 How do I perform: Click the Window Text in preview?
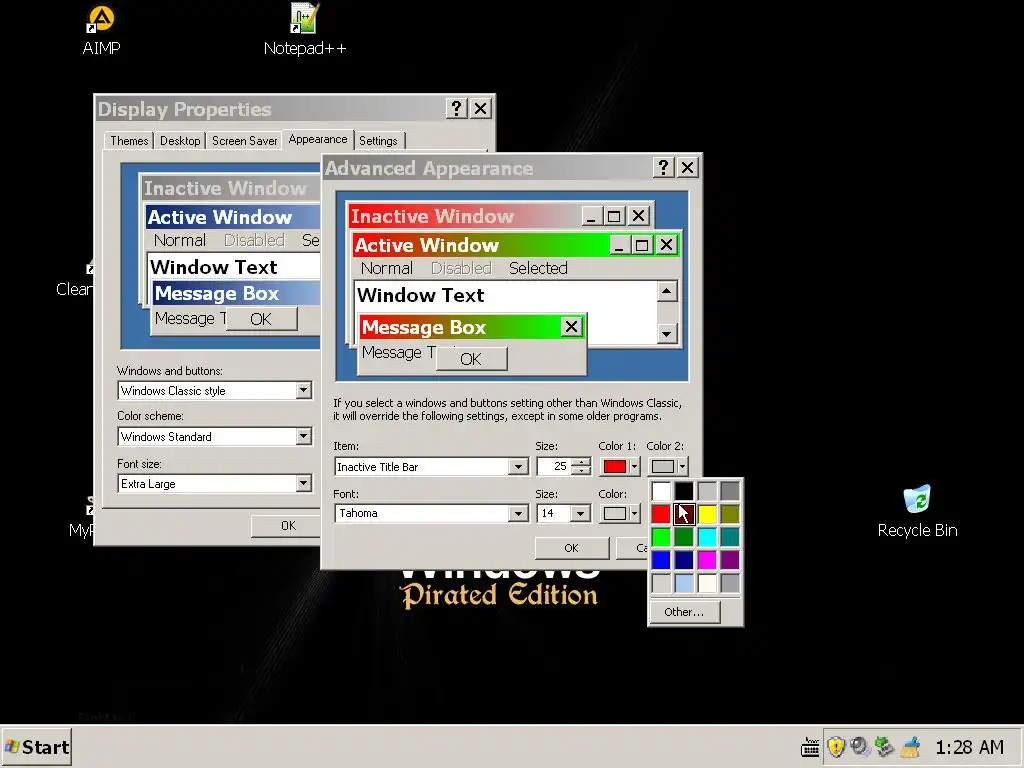(x=421, y=295)
